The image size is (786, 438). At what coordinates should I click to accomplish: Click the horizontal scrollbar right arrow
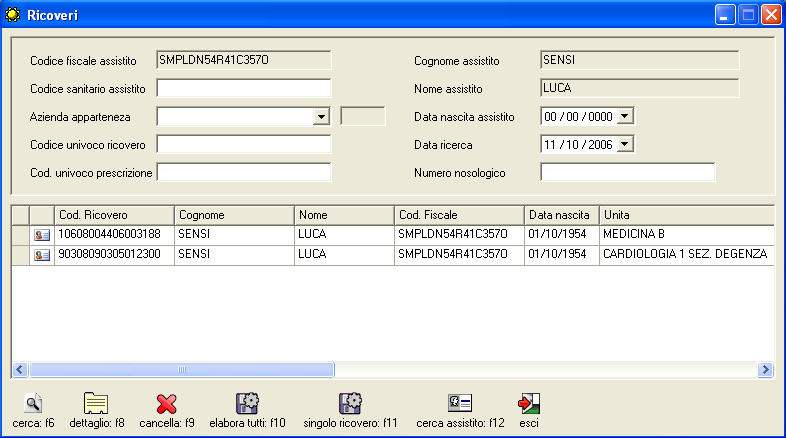[766, 370]
